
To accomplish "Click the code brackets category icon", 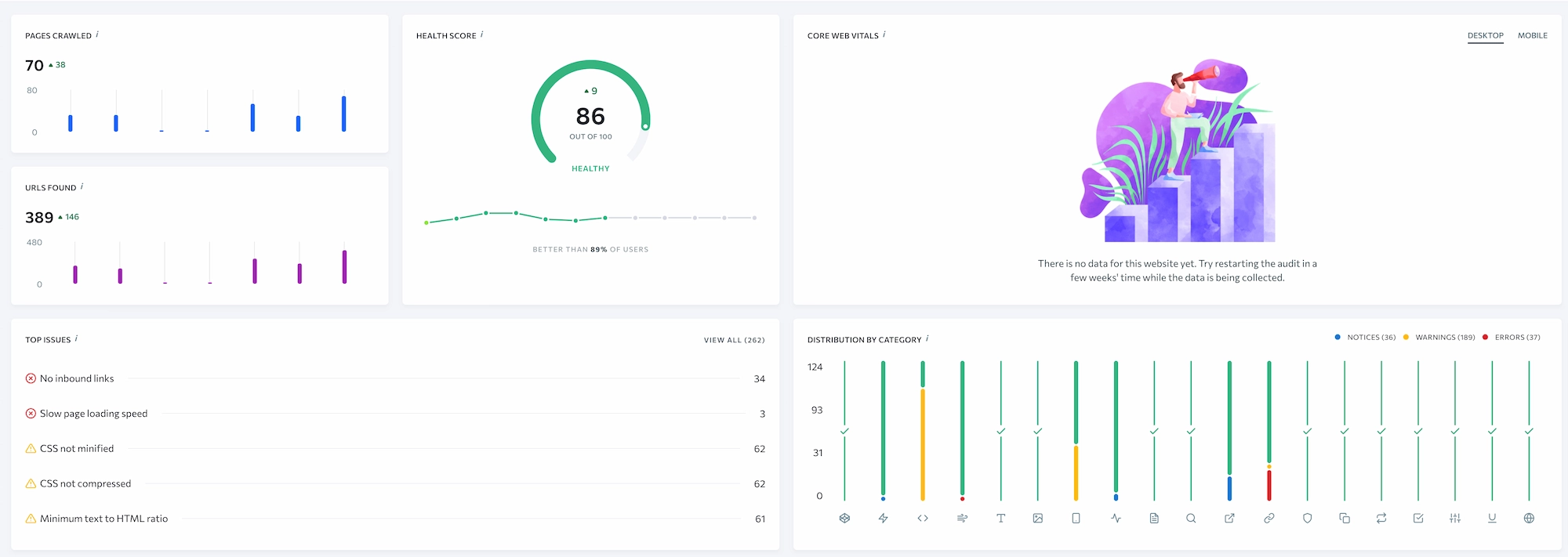I will coord(923,518).
